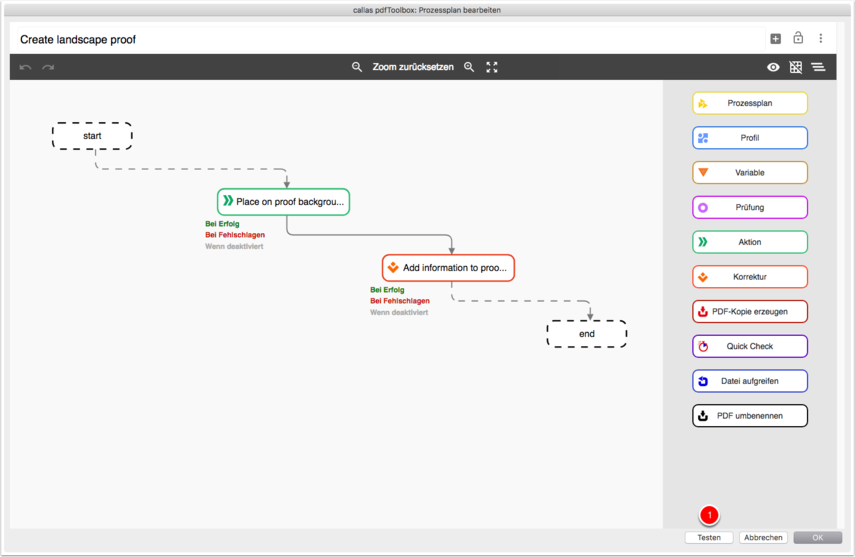Viewport: 855px width, 557px height.
Task: Toggle the side panel list icon
Action: [818, 67]
